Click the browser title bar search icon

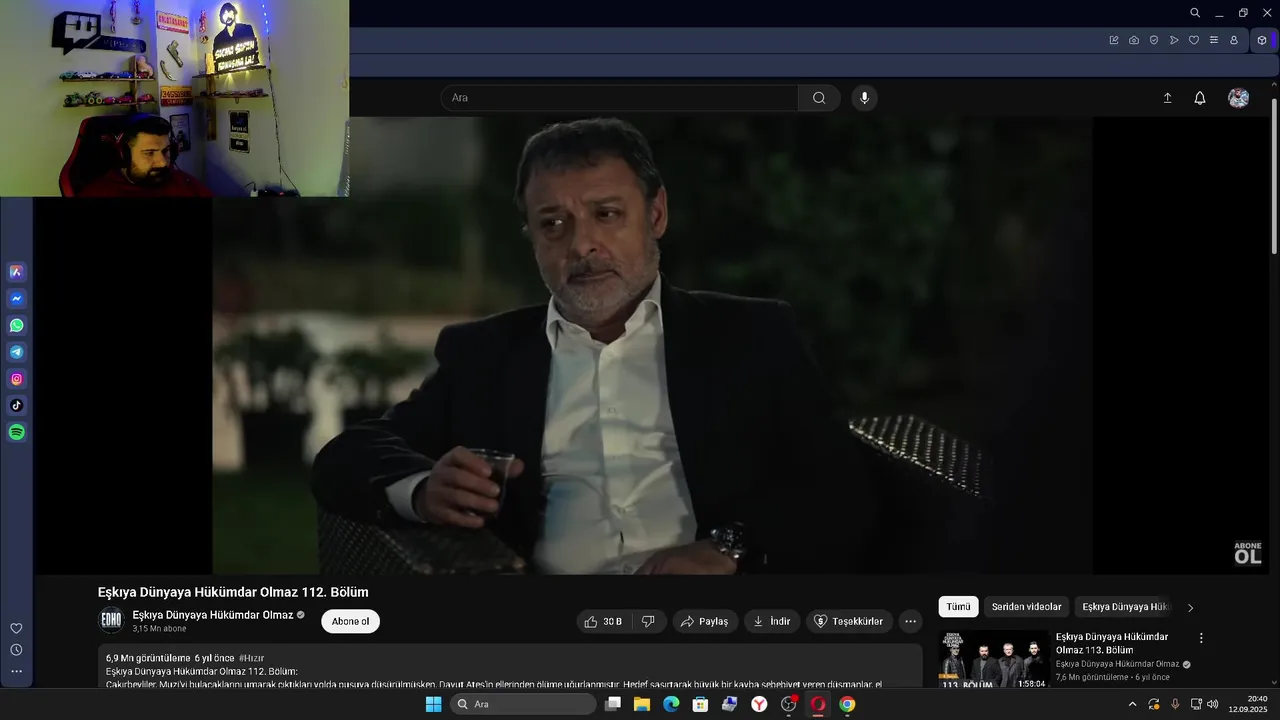[1195, 13]
